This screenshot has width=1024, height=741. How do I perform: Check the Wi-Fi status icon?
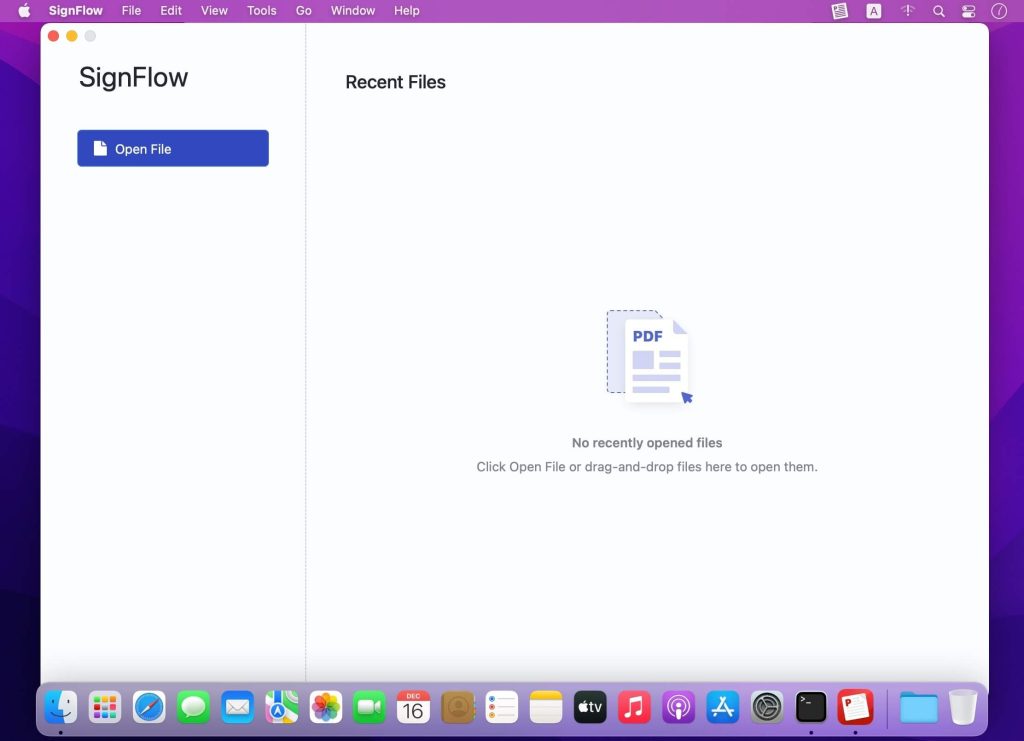(907, 11)
